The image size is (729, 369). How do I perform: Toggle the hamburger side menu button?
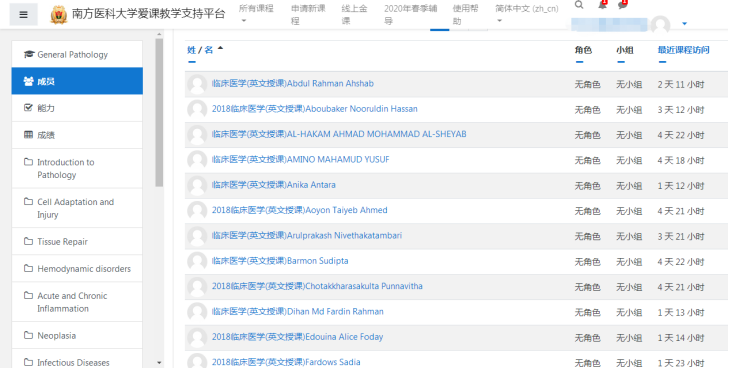(x=24, y=14)
